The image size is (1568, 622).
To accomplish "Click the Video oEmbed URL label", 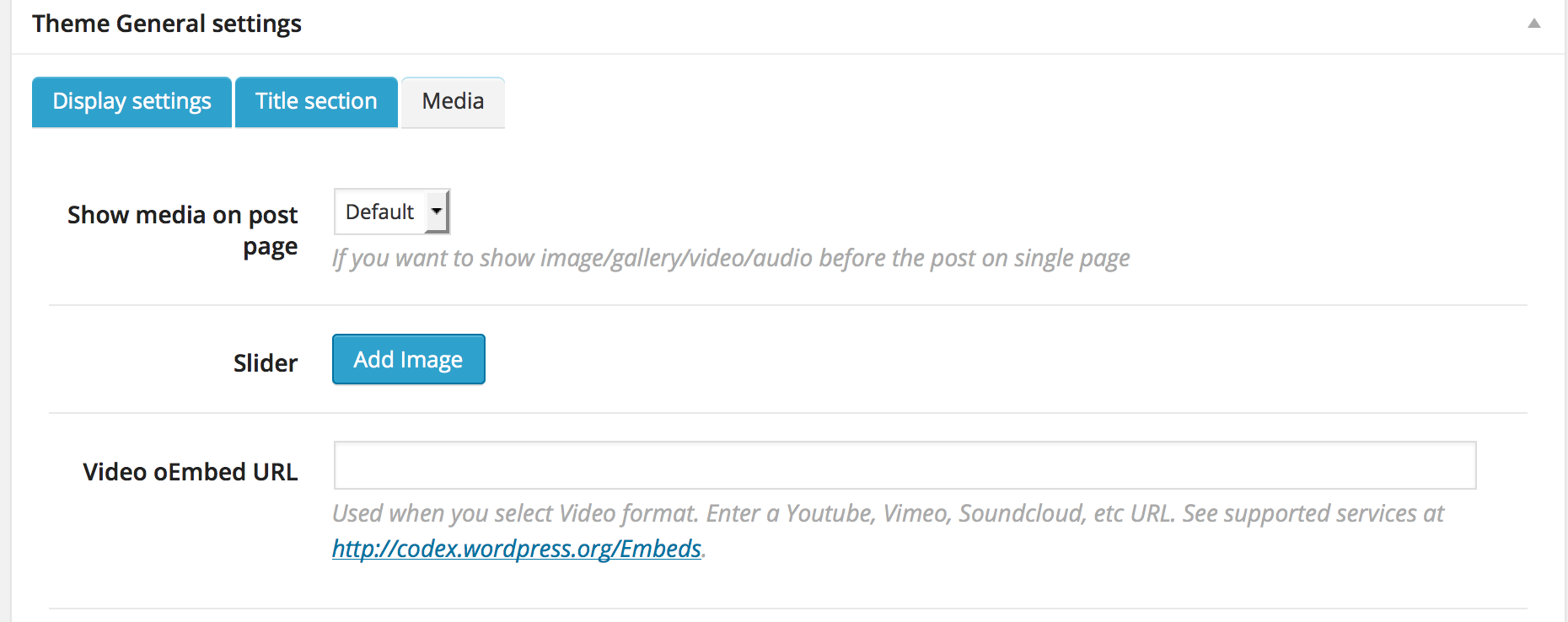I will (190, 472).
